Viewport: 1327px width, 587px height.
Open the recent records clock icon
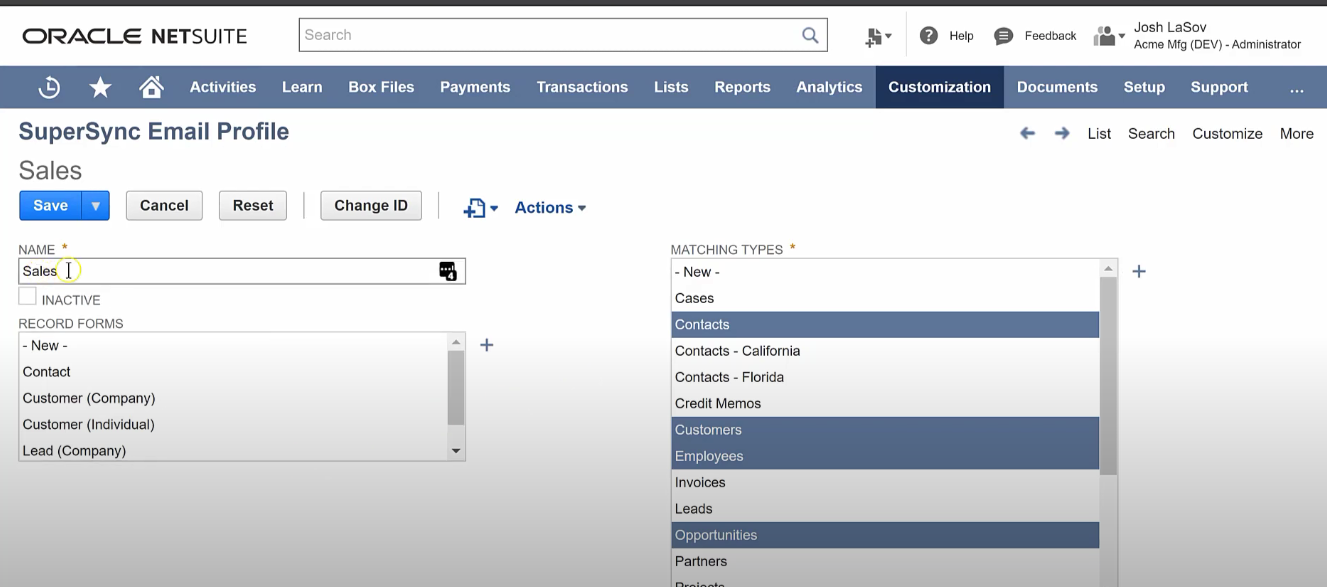tap(48, 87)
